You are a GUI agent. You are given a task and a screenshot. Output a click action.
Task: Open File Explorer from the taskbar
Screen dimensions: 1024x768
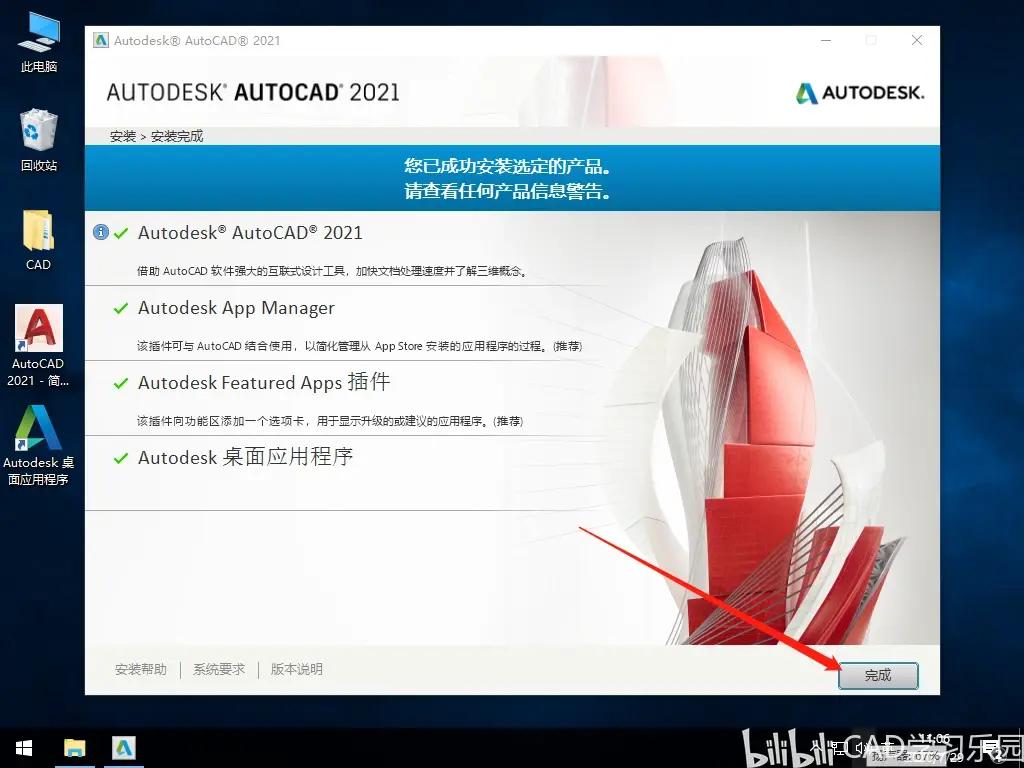pos(74,748)
